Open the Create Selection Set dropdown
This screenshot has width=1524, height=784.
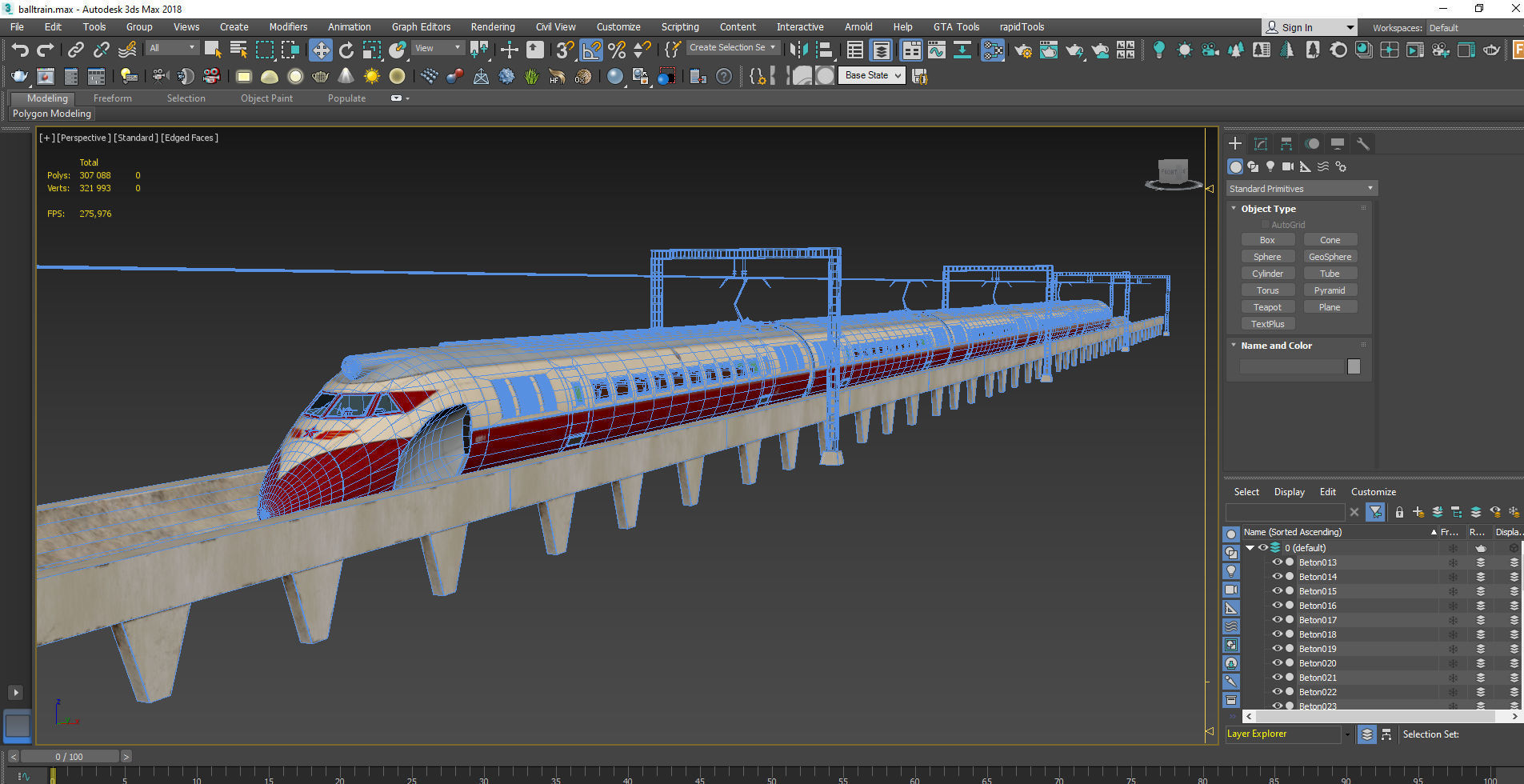(x=733, y=48)
